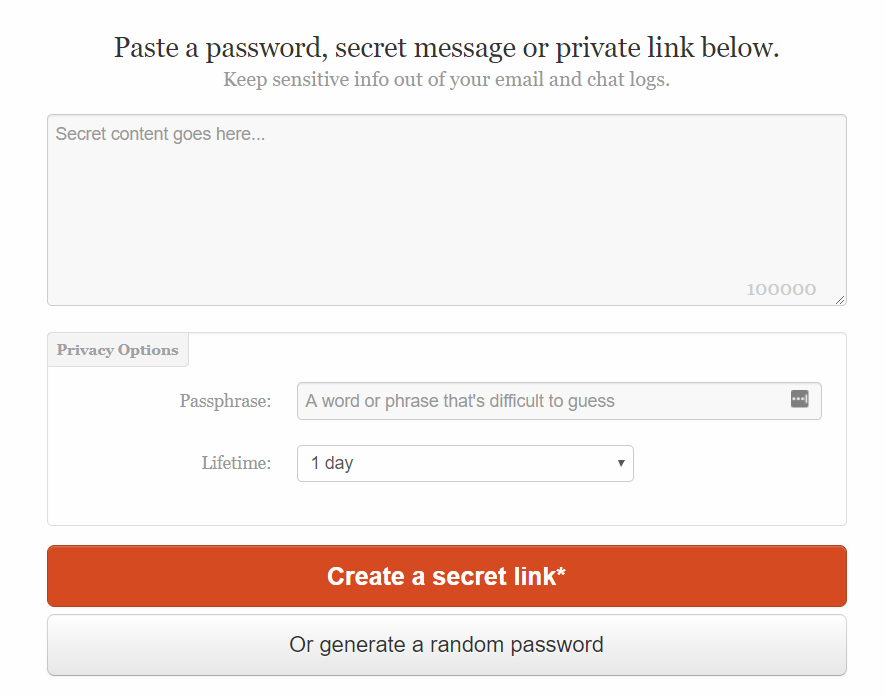Image resolution: width=886 pixels, height=696 pixels.
Task: Click the masked password icon beside passphrase
Action: click(799, 398)
